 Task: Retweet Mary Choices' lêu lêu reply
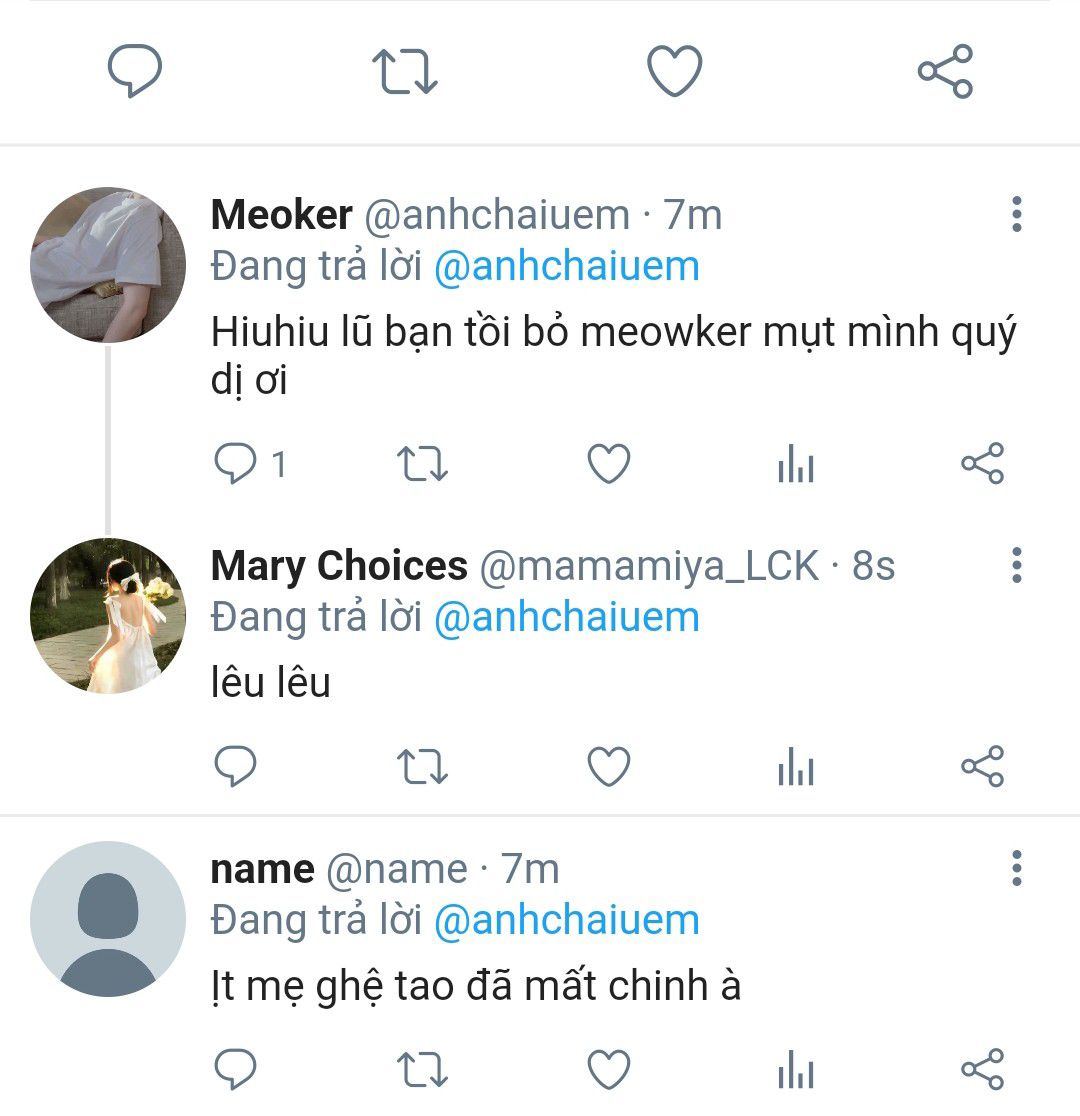(422, 767)
